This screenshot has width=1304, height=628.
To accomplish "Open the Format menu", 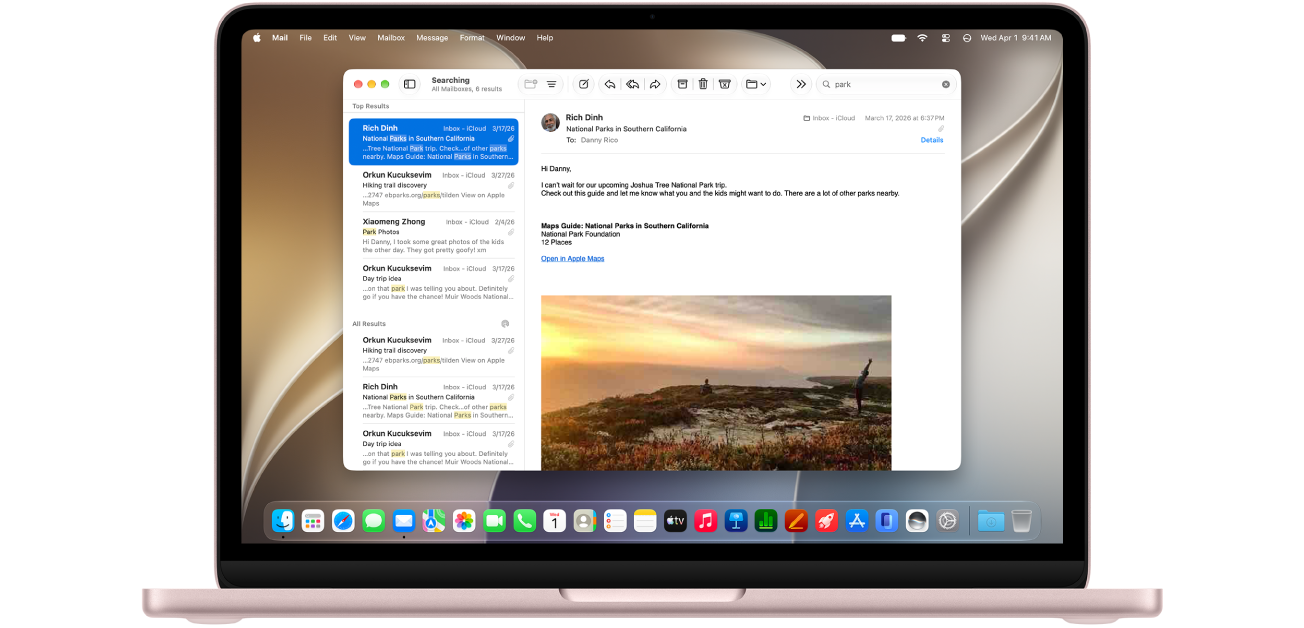I will pos(472,38).
